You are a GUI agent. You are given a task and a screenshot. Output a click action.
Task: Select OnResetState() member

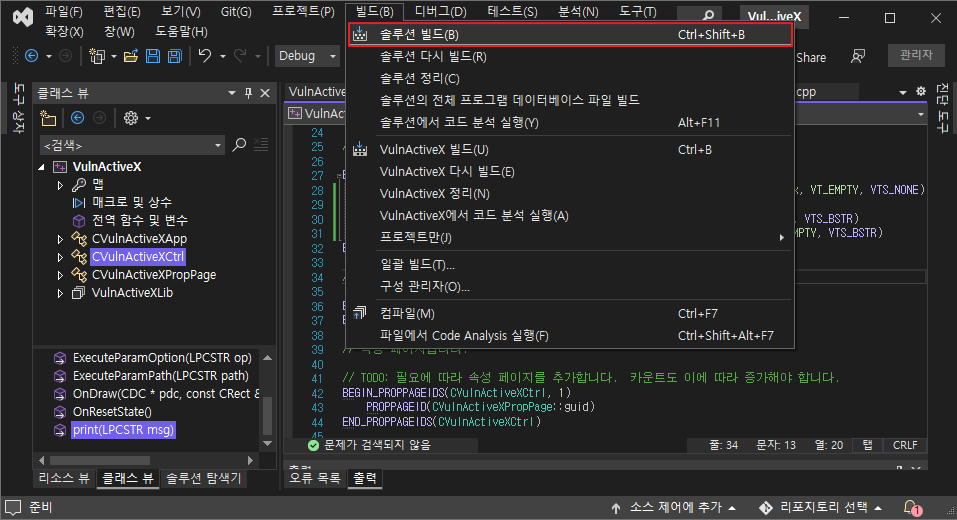[112, 412]
